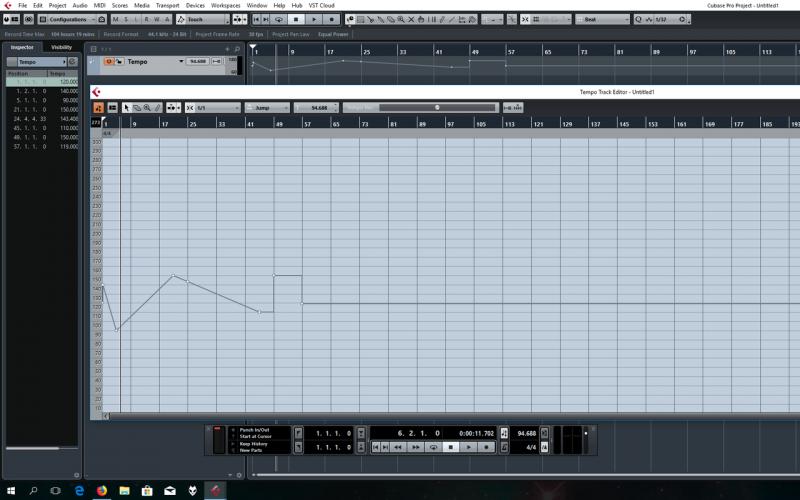Open the Devices menu
The image size is (800, 500).
195,5
